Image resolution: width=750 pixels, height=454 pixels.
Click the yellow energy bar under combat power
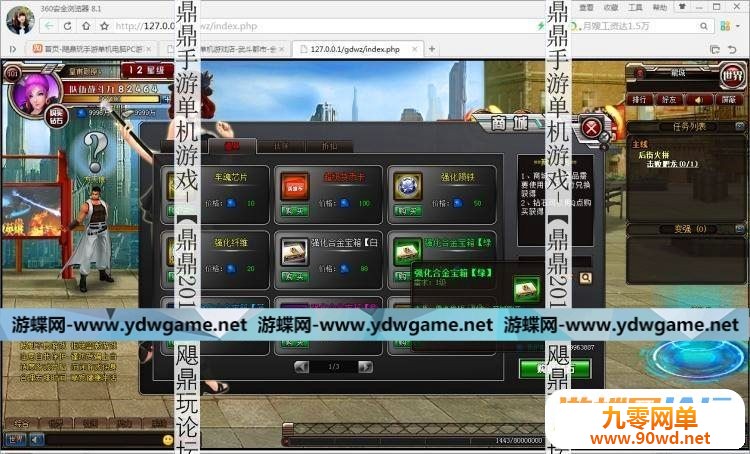[111, 100]
